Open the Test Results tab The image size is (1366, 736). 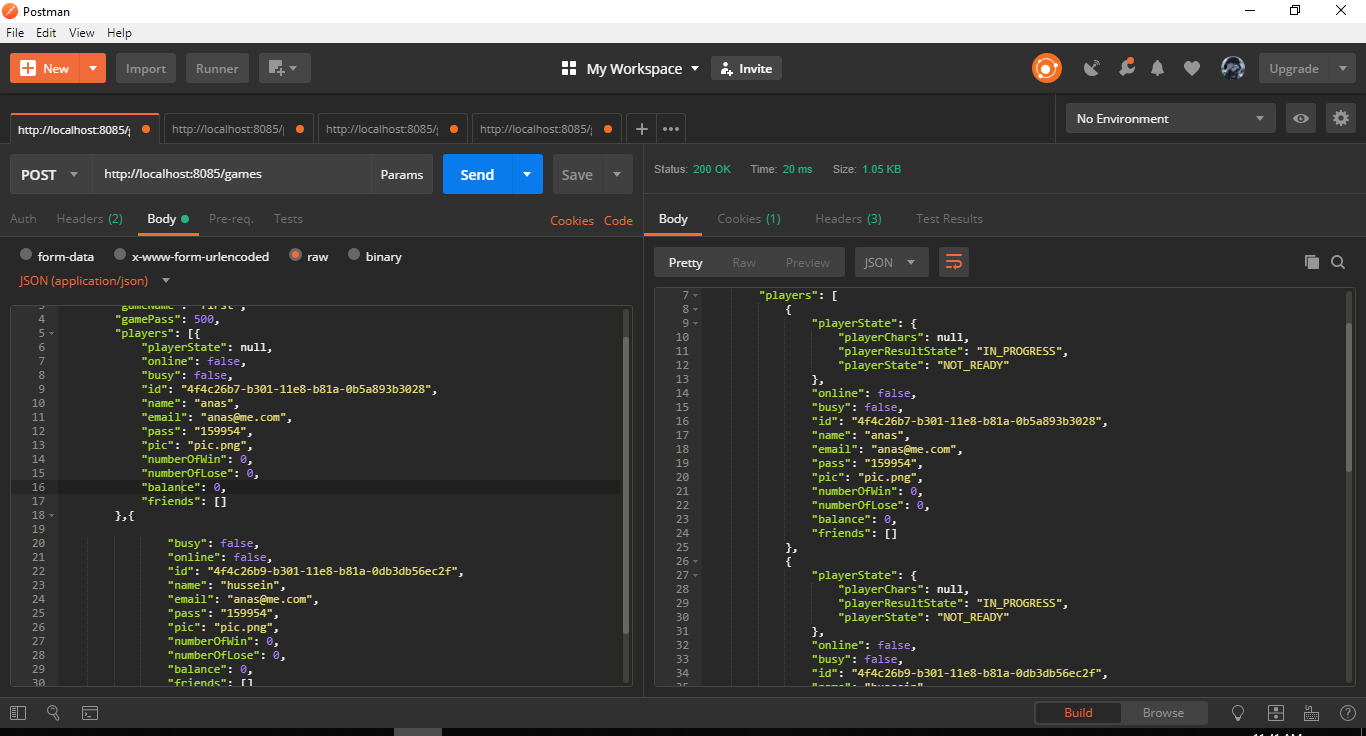point(949,218)
